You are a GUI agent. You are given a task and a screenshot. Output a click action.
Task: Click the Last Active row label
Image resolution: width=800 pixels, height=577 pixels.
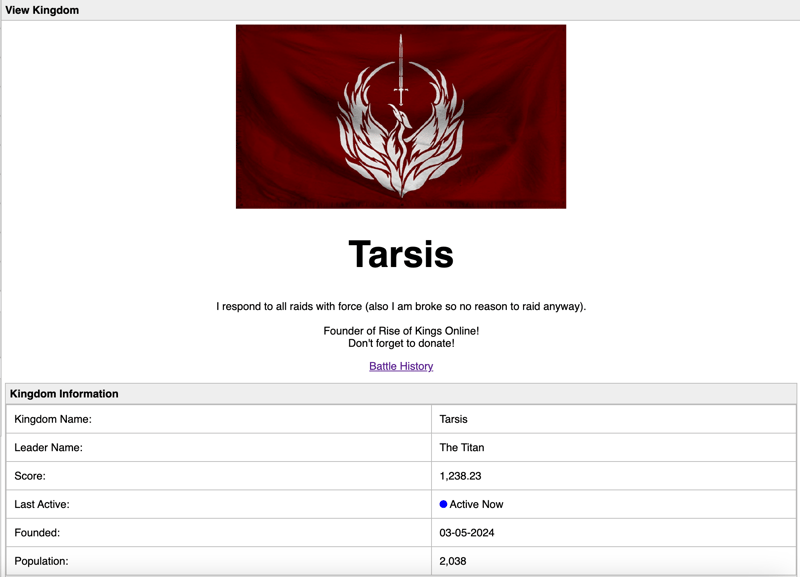pyautogui.click(x=42, y=504)
